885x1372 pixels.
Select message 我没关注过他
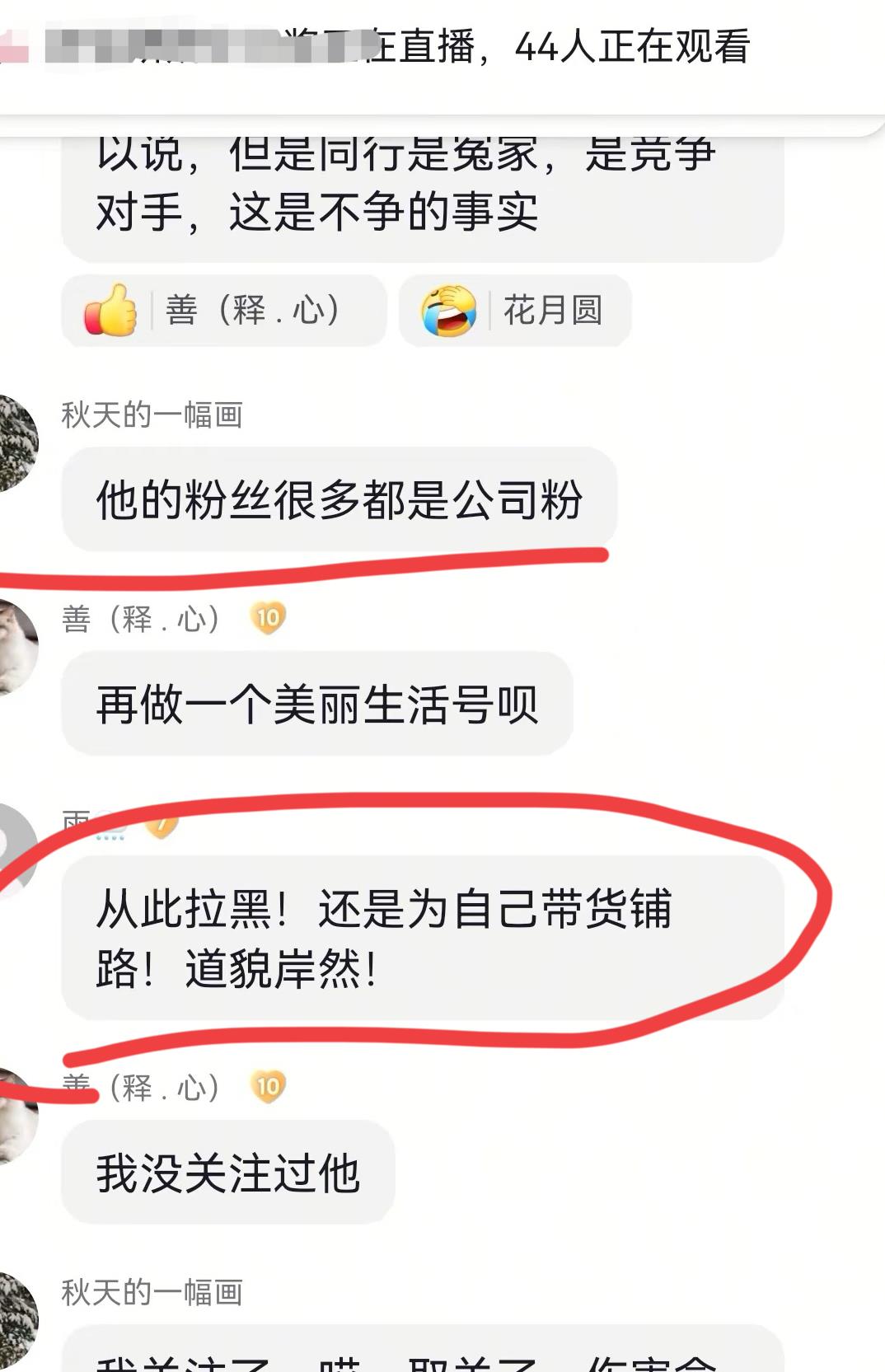pos(228,1172)
